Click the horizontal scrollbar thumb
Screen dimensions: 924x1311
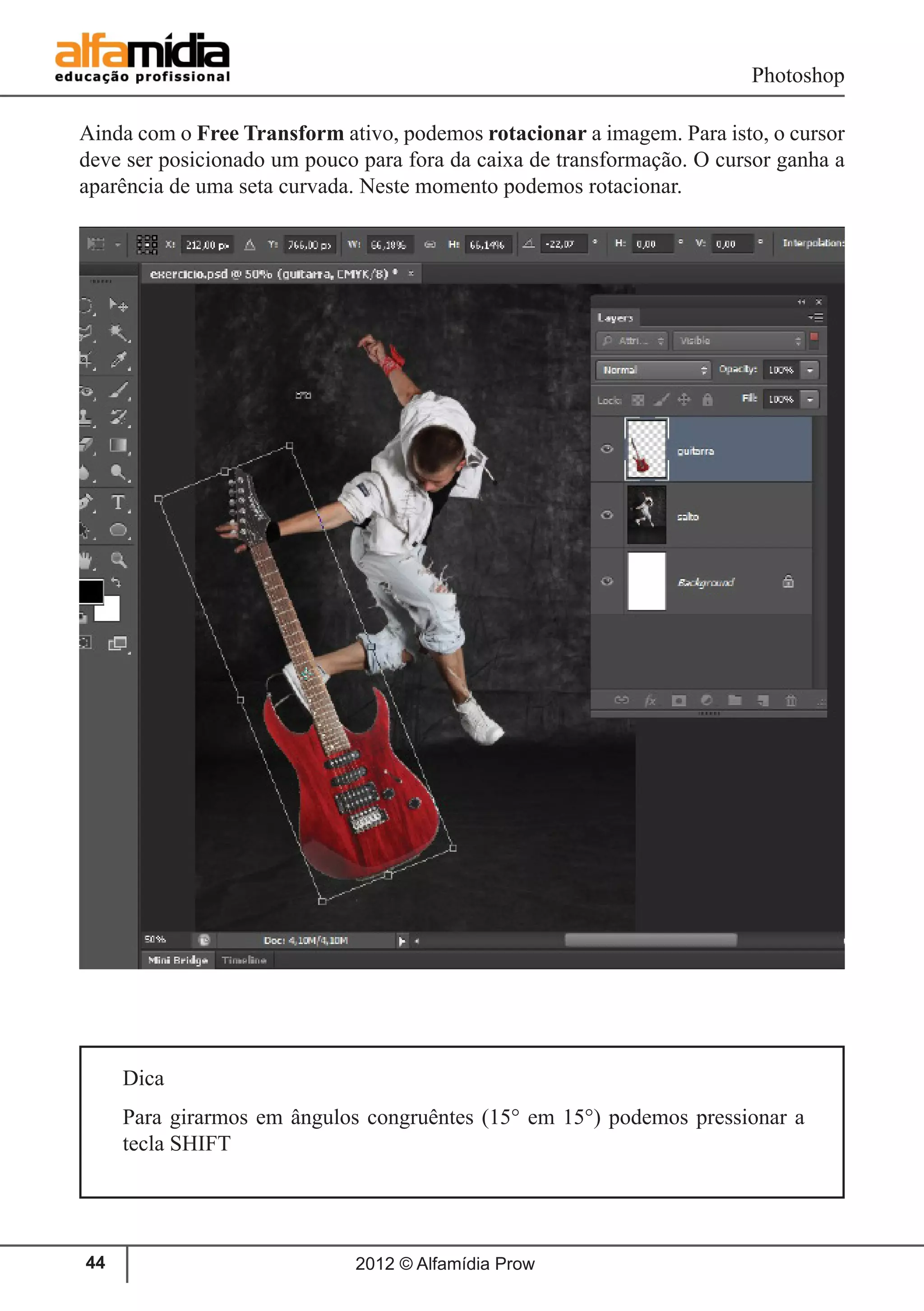click(x=651, y=940)
